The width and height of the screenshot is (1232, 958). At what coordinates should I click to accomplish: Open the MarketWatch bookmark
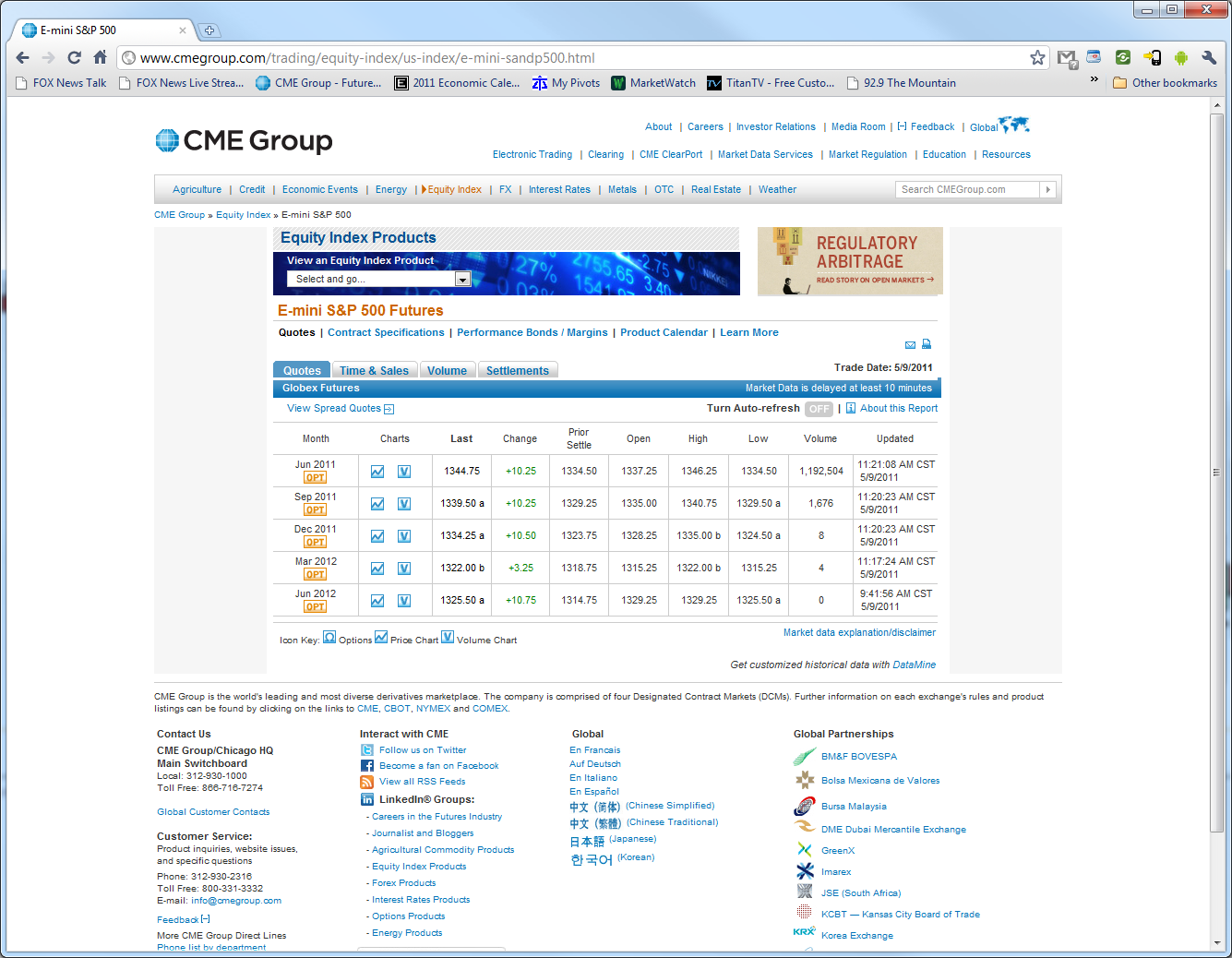pos(653,83)
